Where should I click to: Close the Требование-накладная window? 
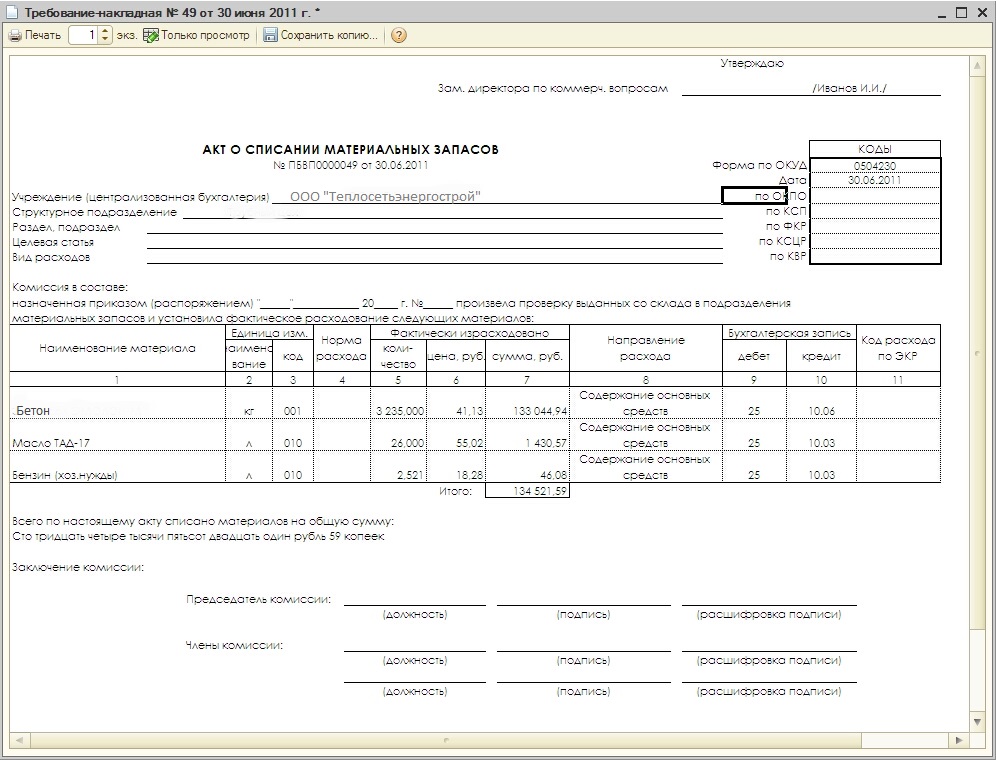pos(981,12)
